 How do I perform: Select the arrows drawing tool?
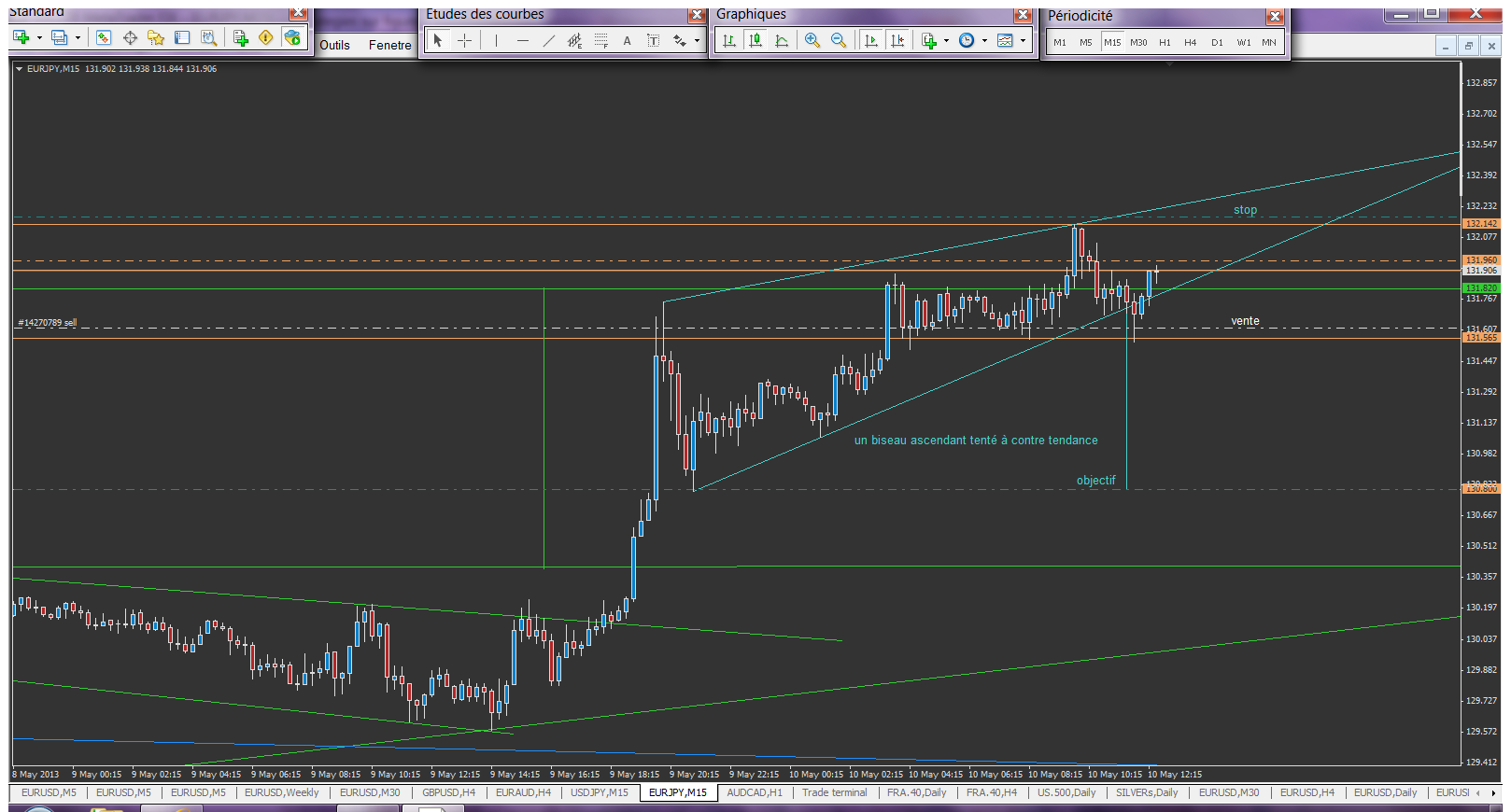(x=679, y=40)
